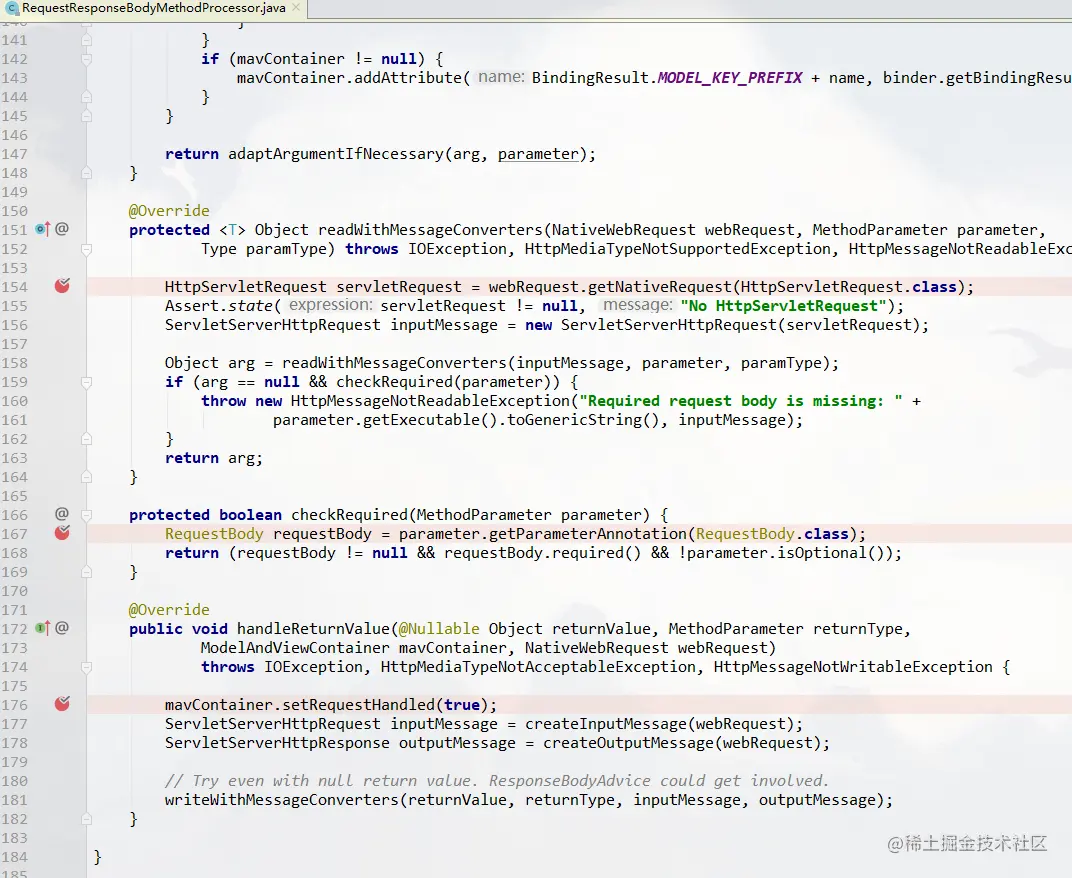Click handleReturnValue method name on line 172
Screen dimensions: 1072x878
click(x=313, y=629)
